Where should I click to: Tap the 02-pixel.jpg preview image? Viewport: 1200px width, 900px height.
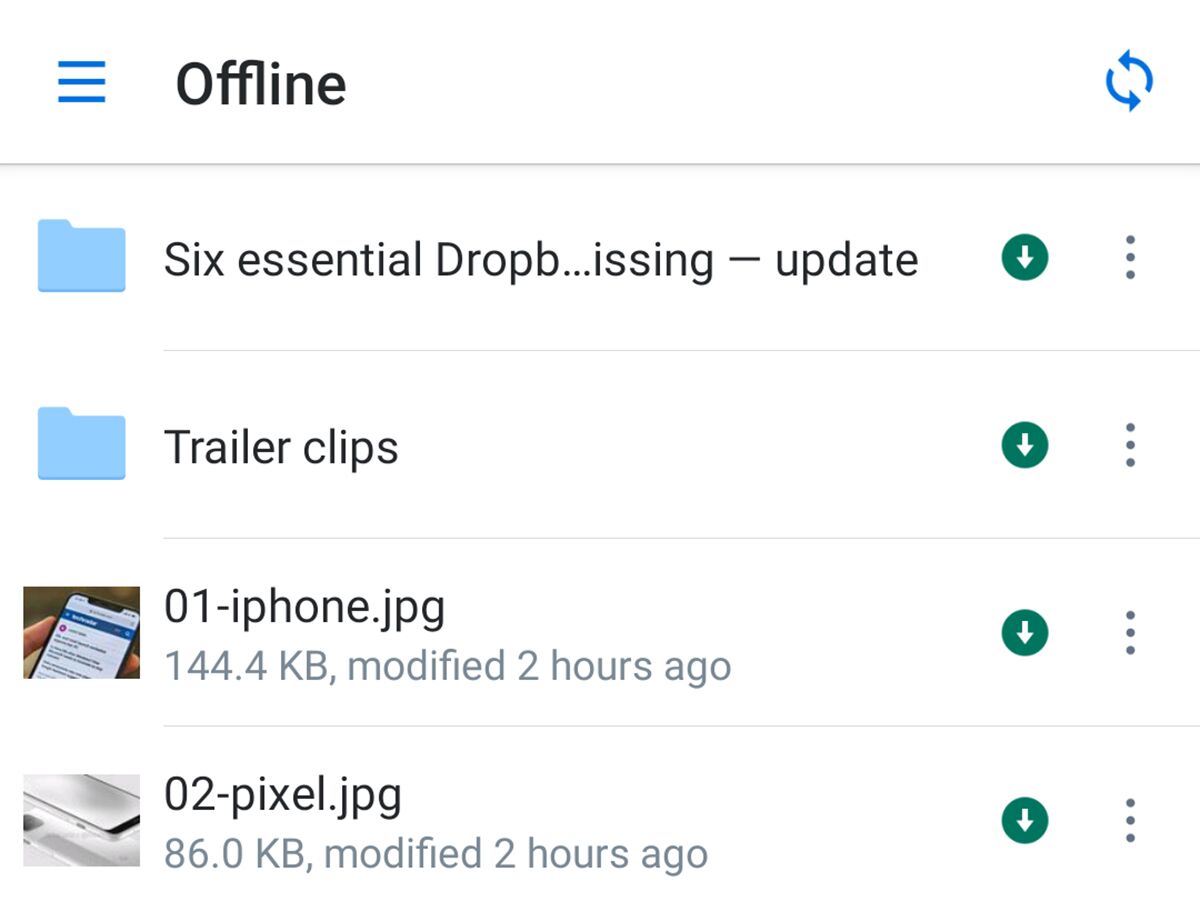[x=80, y=820]
